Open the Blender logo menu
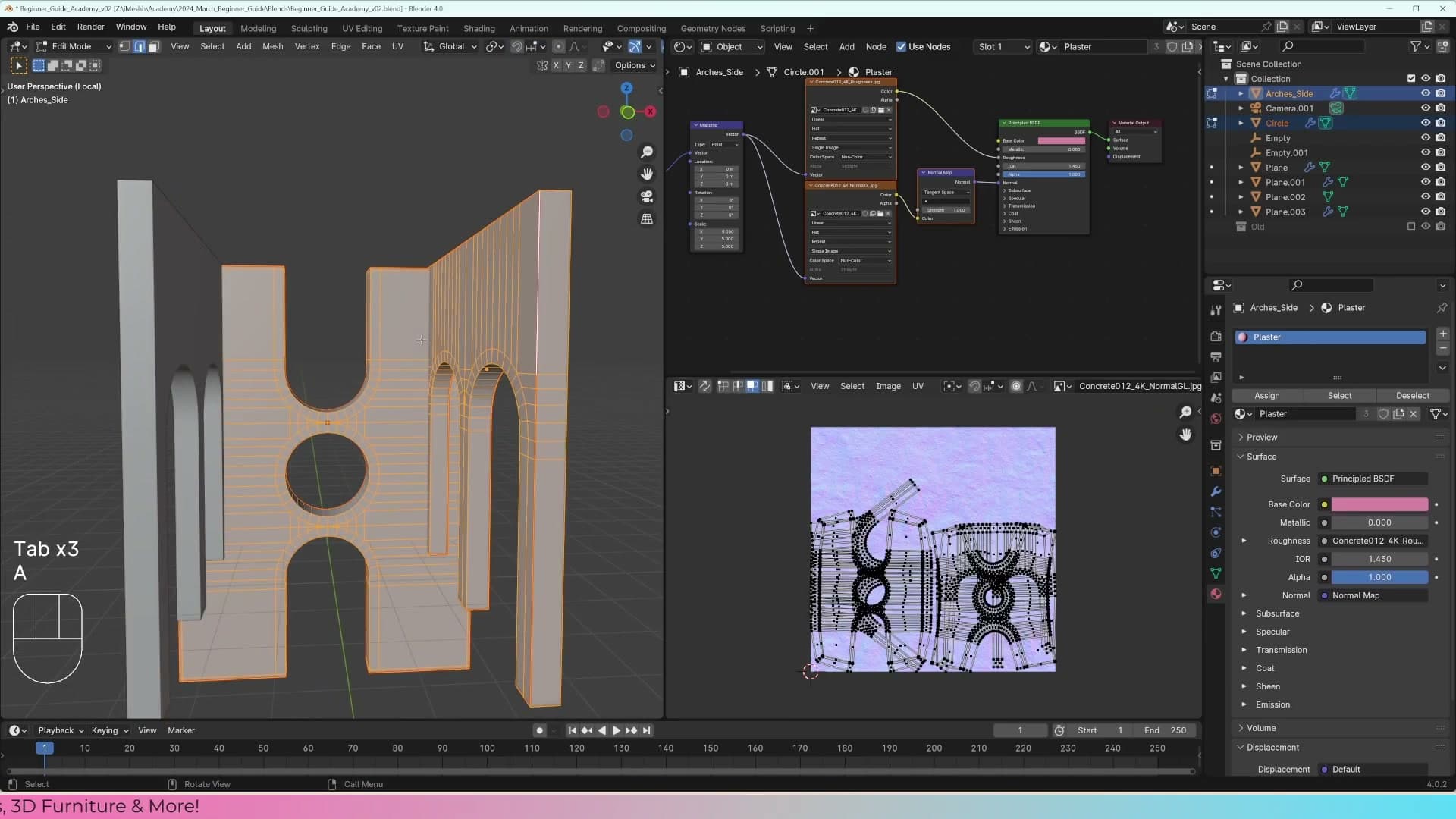Screen dimensions: 1456x819 pos(13,27)
